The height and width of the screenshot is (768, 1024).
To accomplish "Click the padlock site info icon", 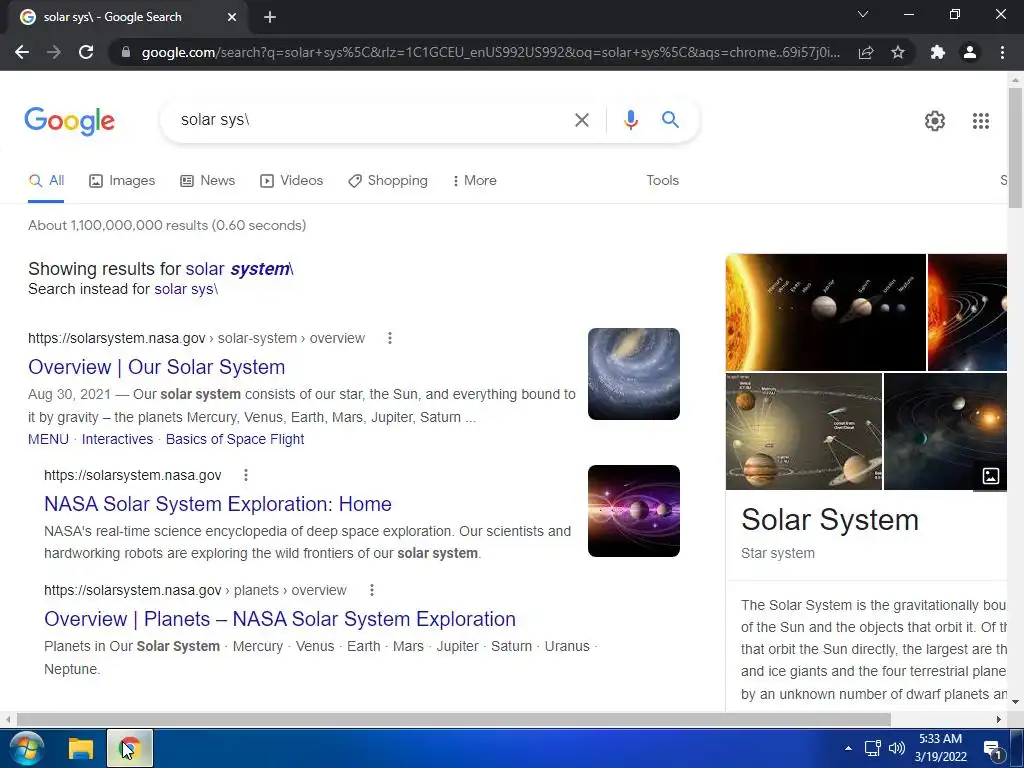I will [x=126, y=52].
